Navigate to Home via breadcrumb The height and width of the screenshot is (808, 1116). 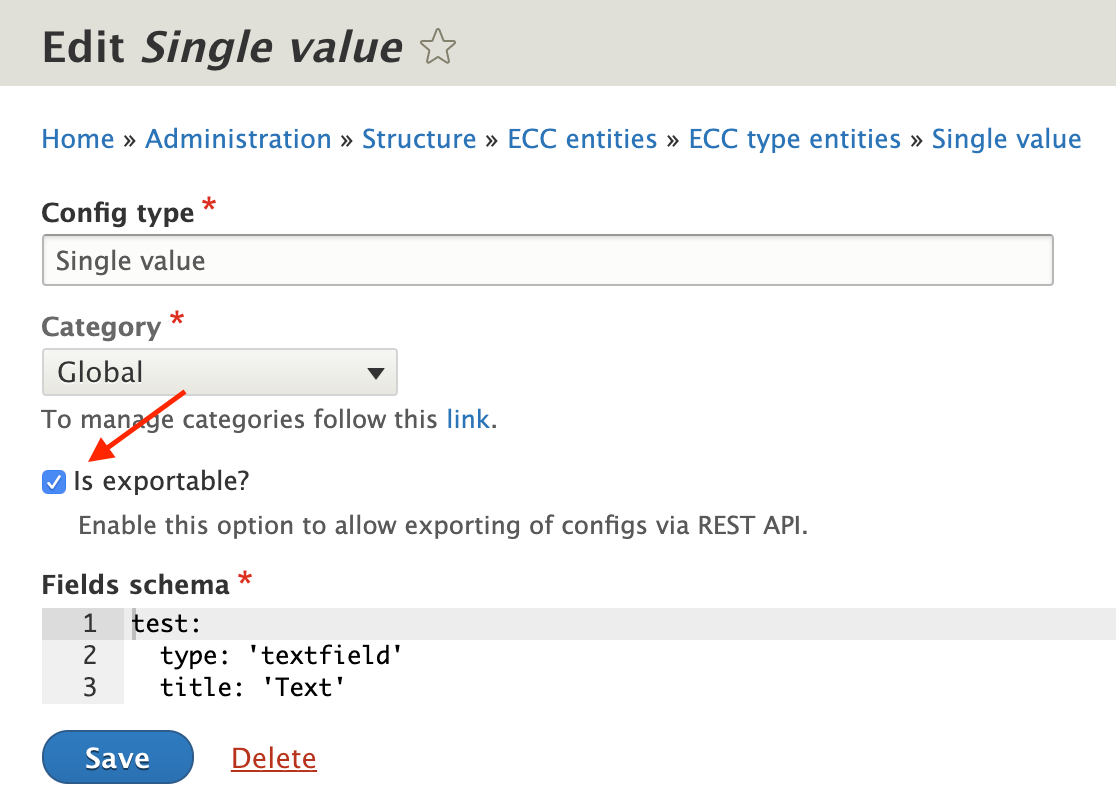pyautogui.click(x=77, y=139)
